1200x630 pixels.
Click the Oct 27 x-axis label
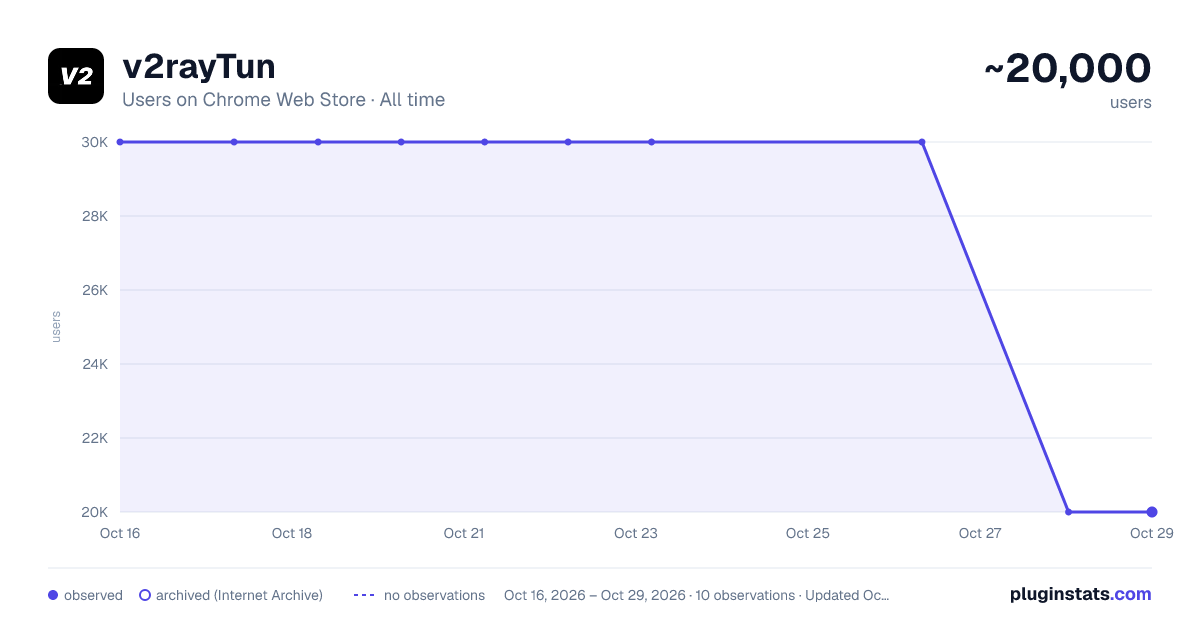click(980, 533)
